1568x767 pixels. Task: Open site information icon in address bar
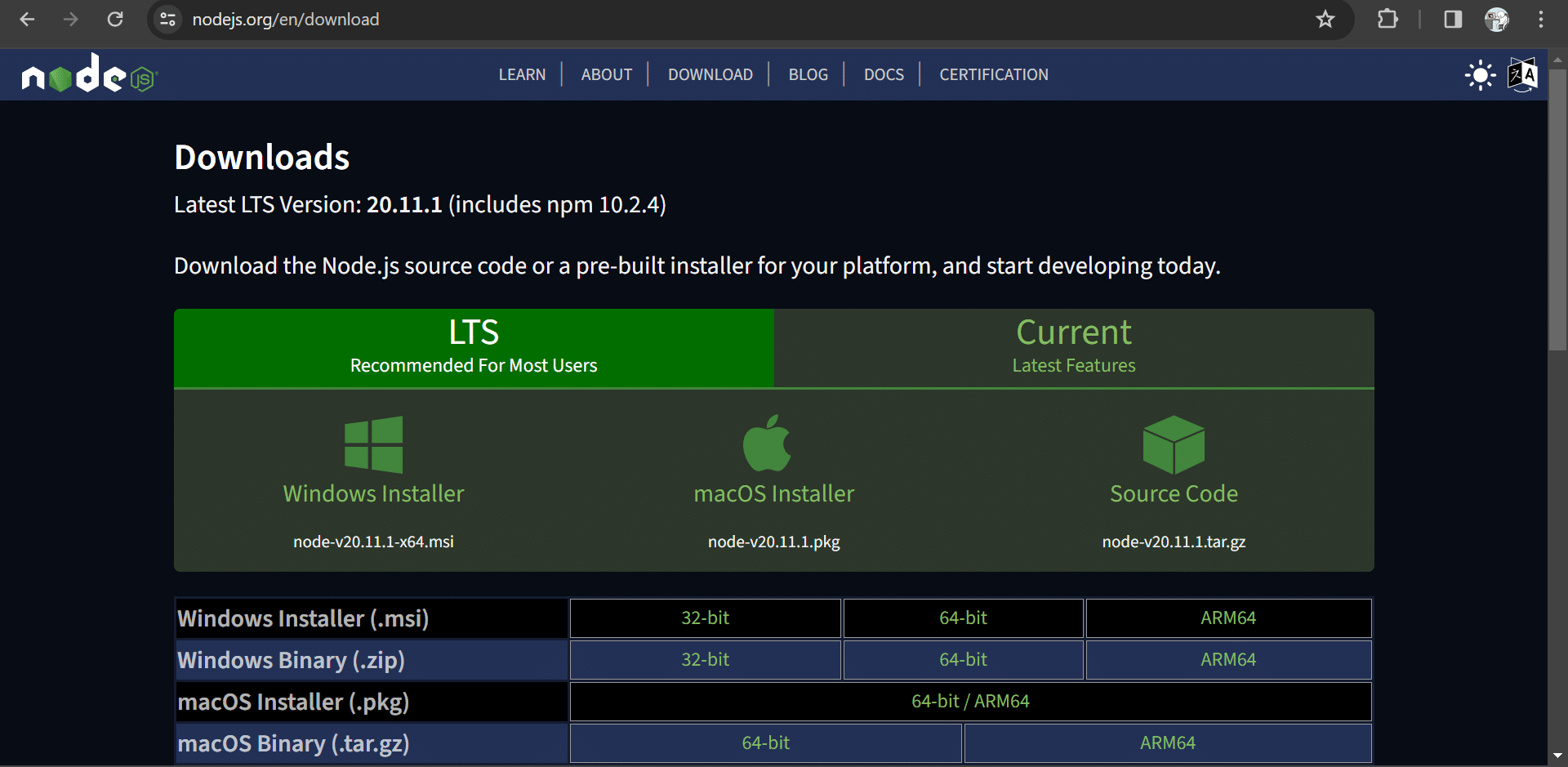pyautogui.click(x=168, y=19)
